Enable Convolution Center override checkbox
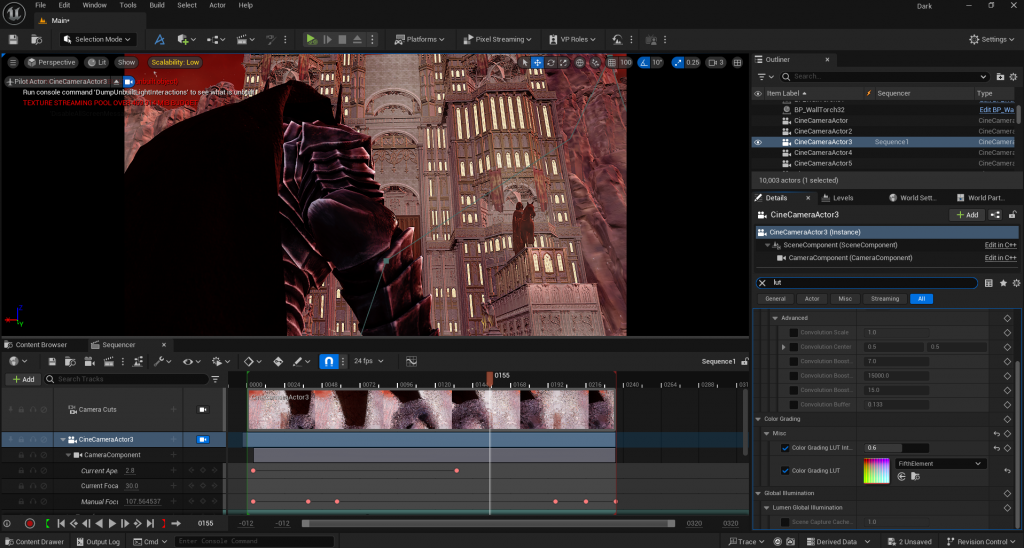 coord(793,347)
